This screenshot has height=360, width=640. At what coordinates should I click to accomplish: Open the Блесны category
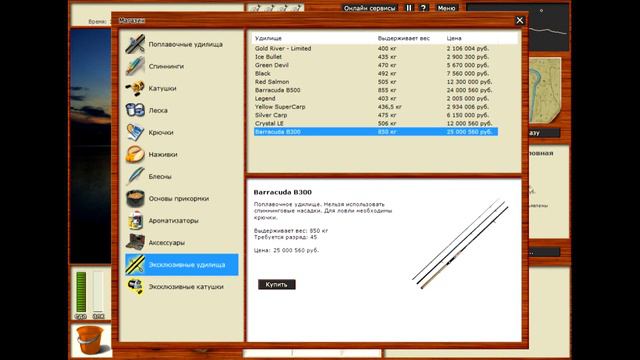point(182,176)
